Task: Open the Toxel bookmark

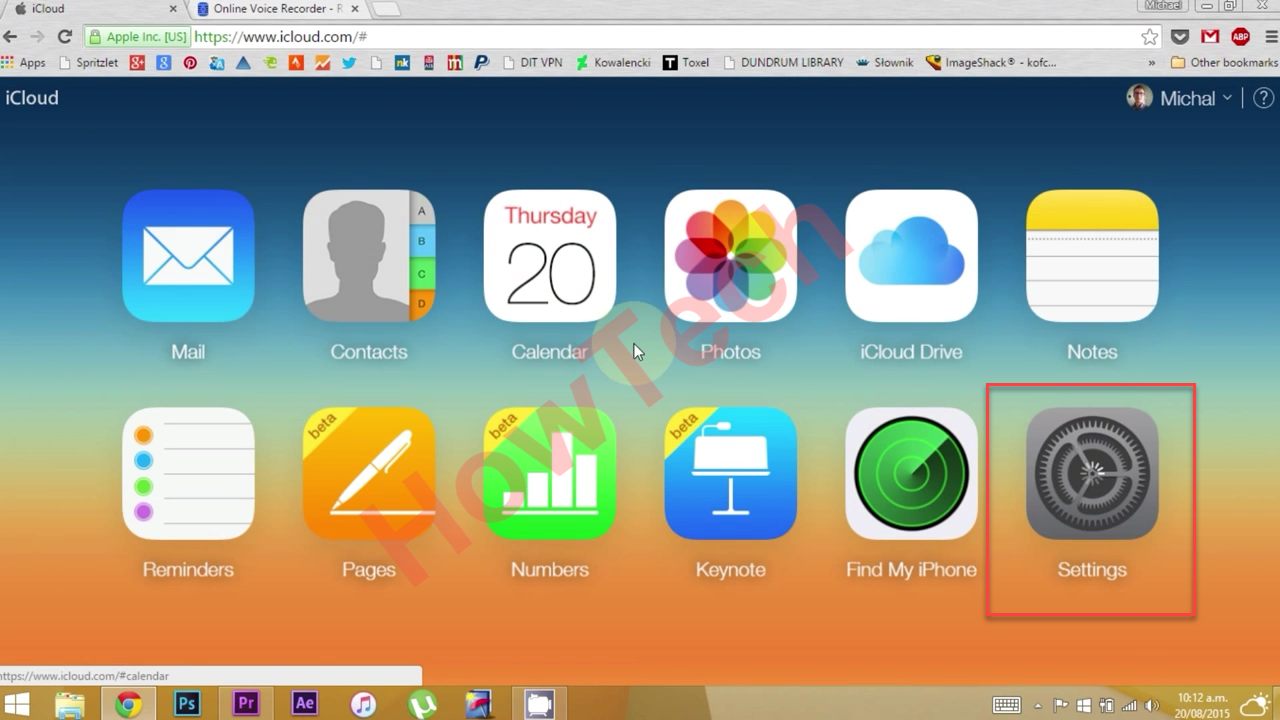Action: pos(686,62)
